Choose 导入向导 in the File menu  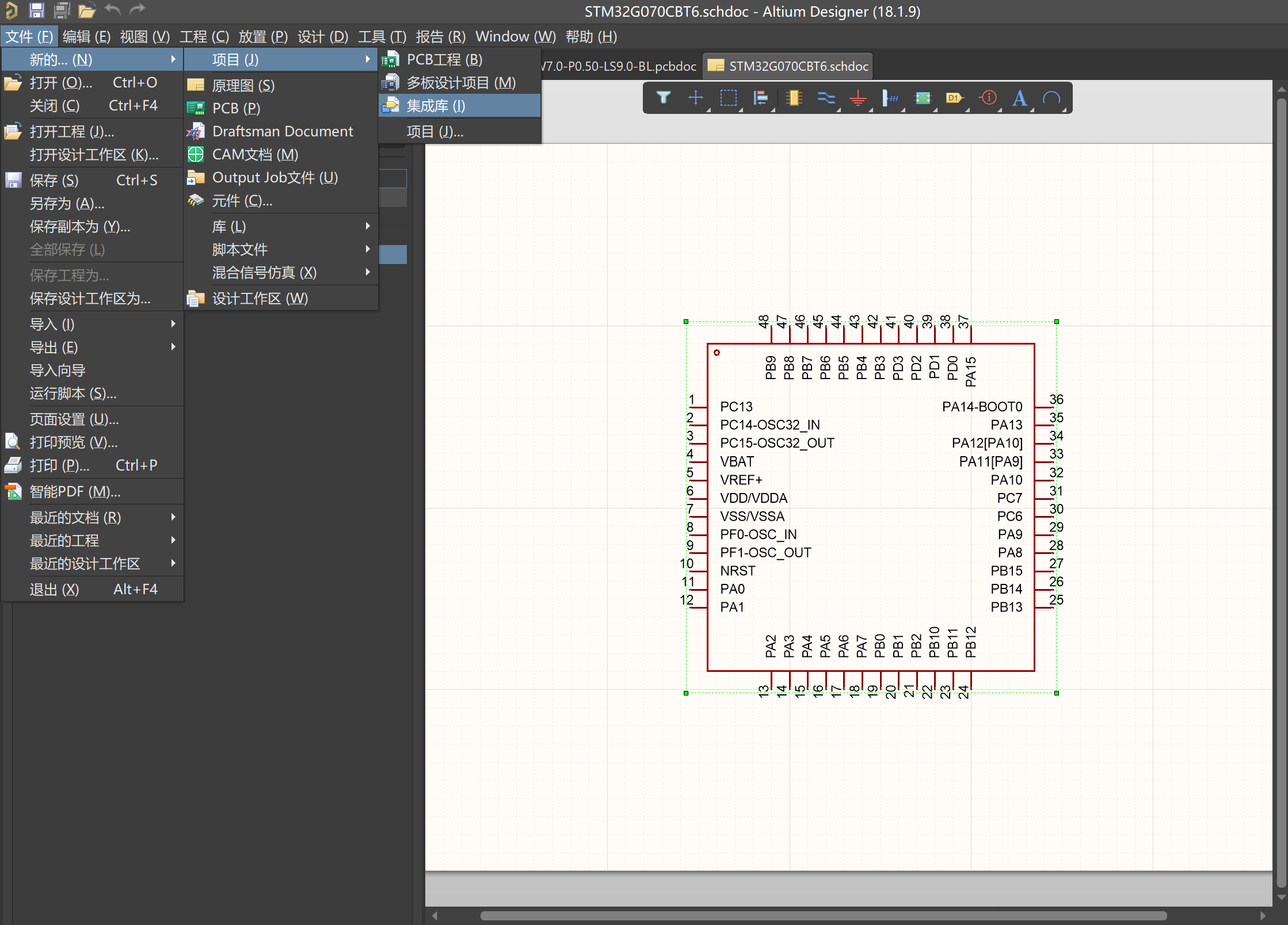point(93,370)
